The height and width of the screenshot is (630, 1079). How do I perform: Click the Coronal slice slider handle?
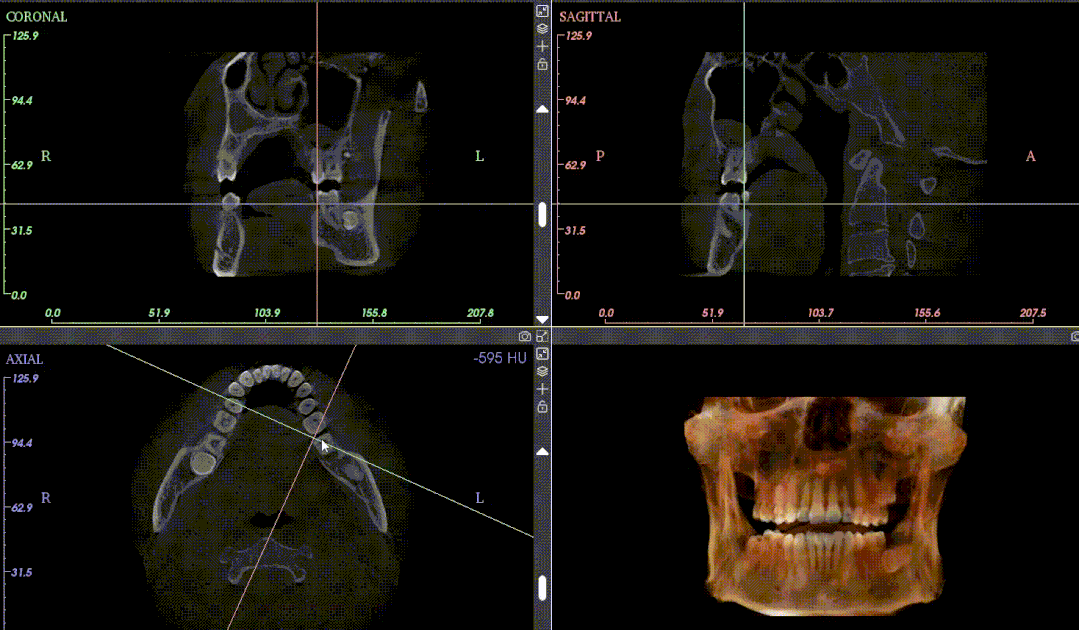(x=542, y=215)
